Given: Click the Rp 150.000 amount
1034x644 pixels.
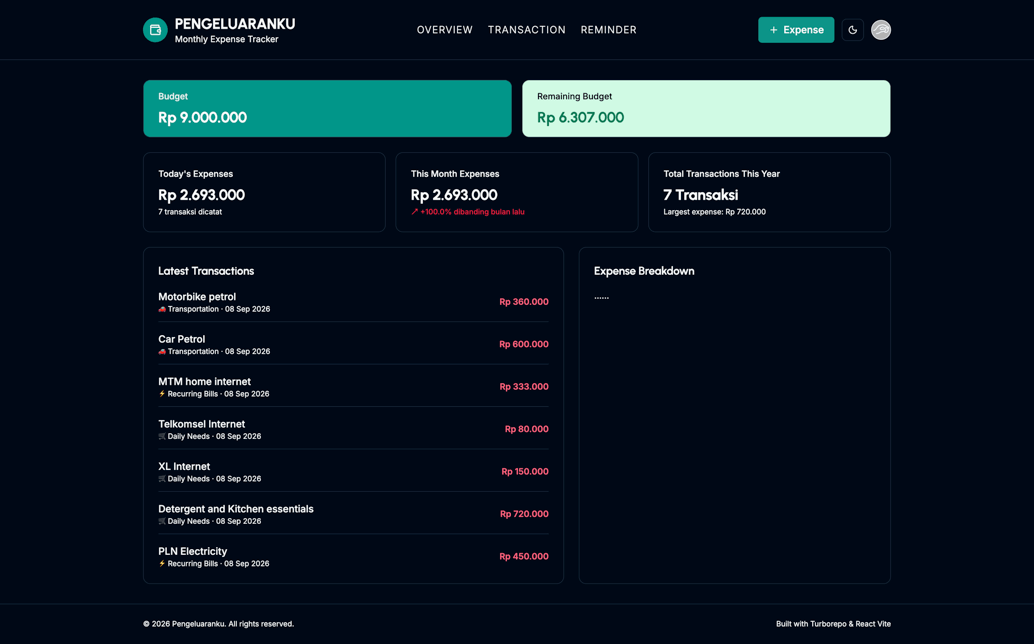Looking at the screenshot, I should coord(525,471).
